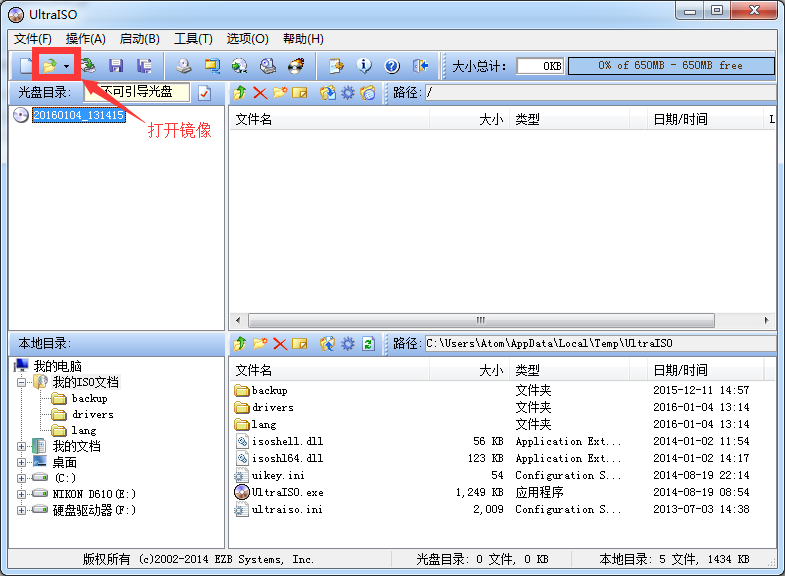This screenshot has width=785, height=576.
Task: Click right arrow of disc list scrollbar
Action: click(x=766, y=320)
